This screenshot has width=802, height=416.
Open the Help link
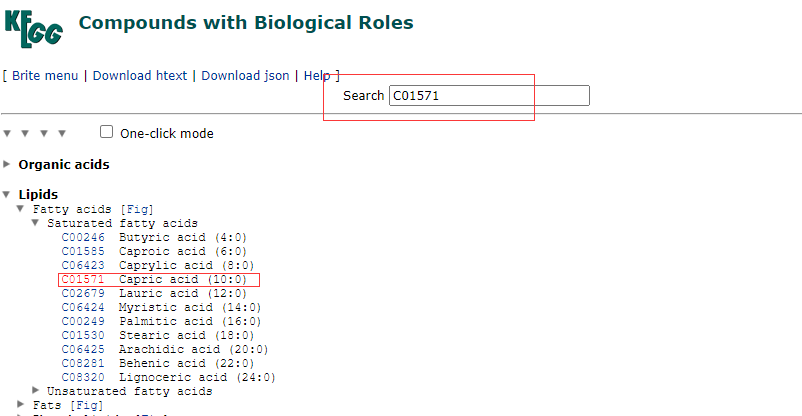(x=316, y=76)
